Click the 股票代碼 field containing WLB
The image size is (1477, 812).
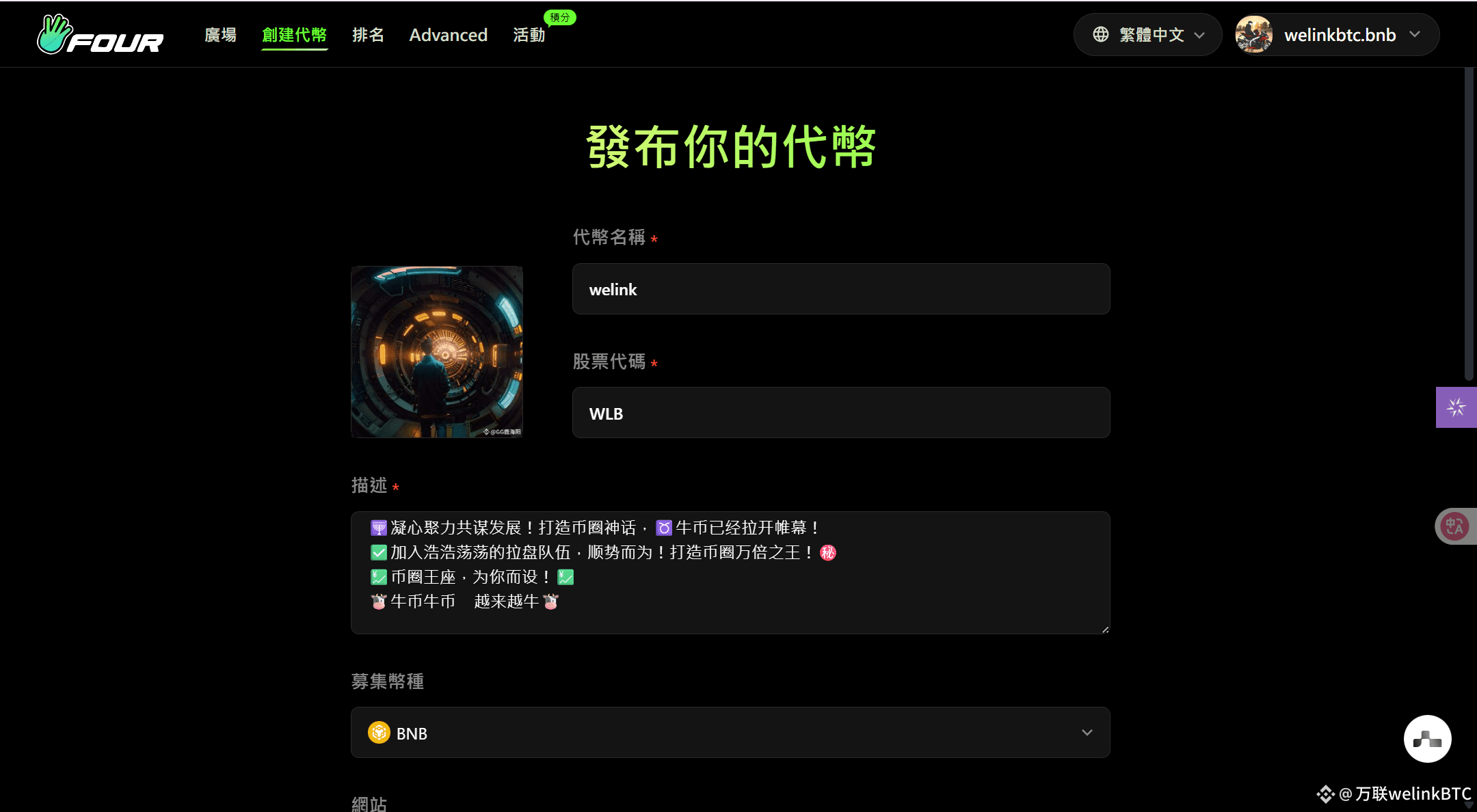841,413
